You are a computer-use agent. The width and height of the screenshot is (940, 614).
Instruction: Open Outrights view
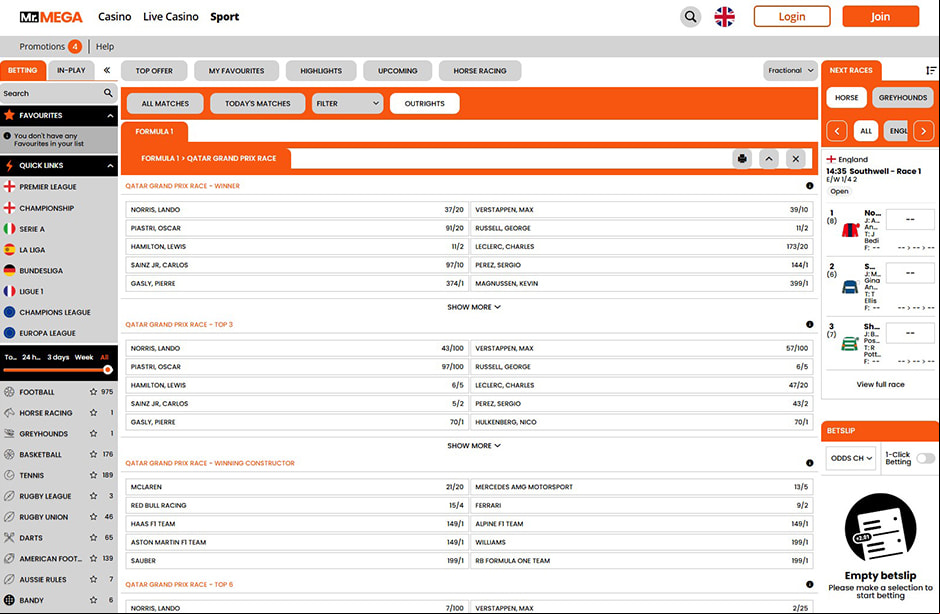(424, 103)
